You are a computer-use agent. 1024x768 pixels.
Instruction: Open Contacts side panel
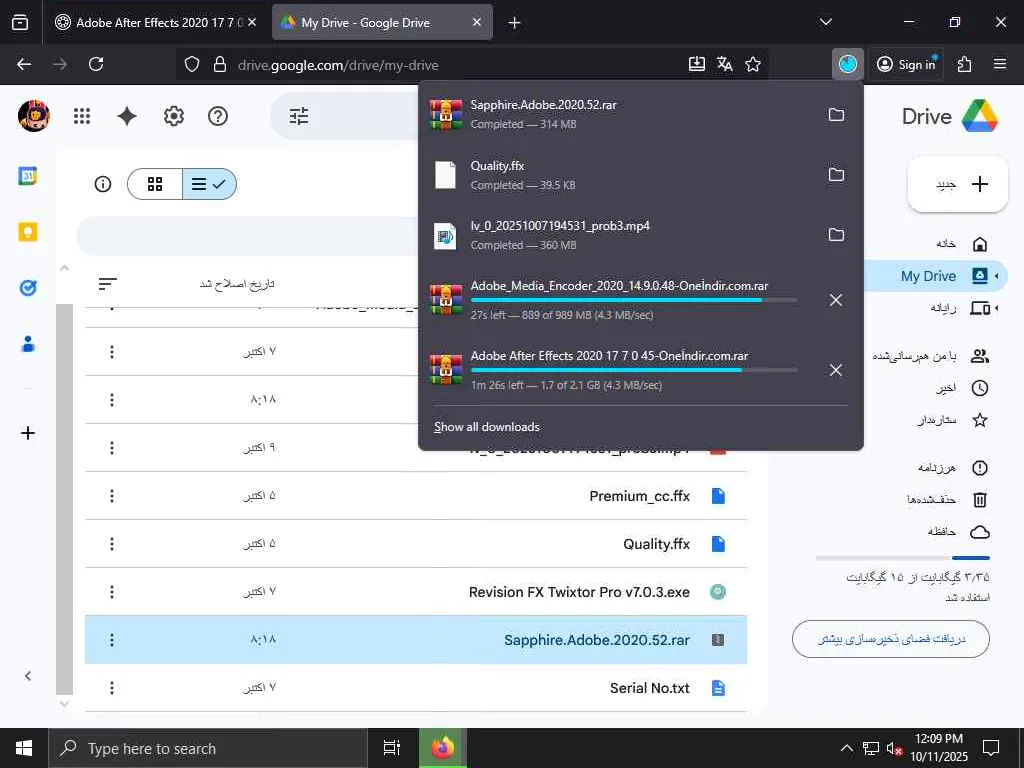pos(27,344)
